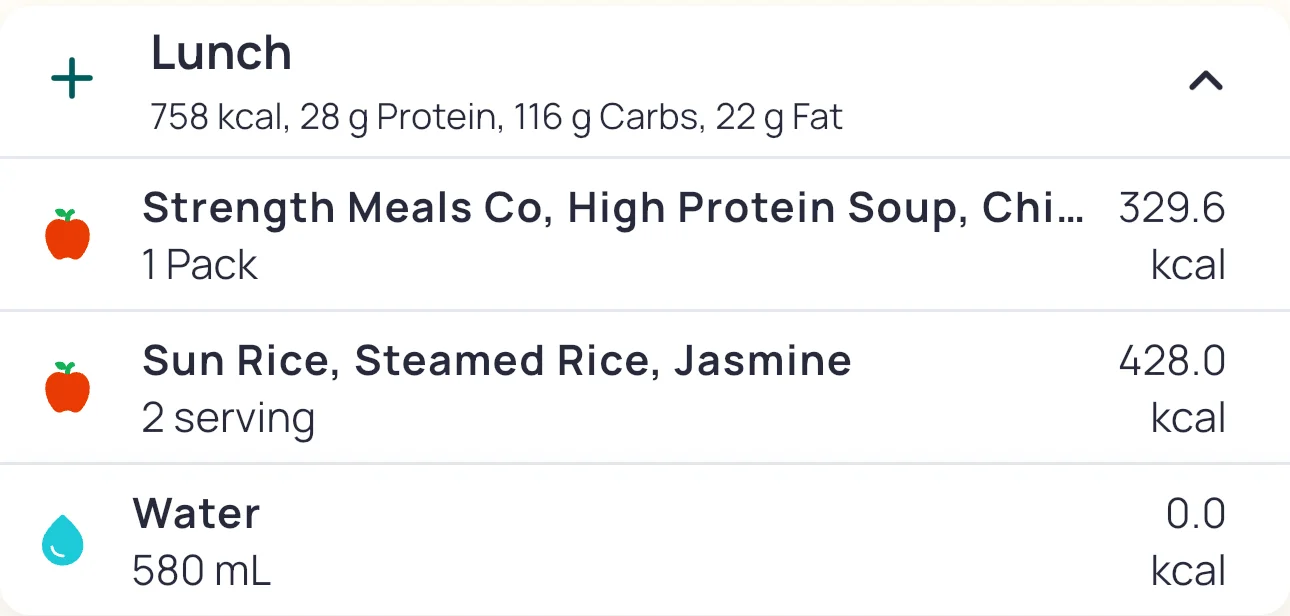Open the Lunch meal heading
This screenshot has height=616, width=1290.
coord(221,53)
